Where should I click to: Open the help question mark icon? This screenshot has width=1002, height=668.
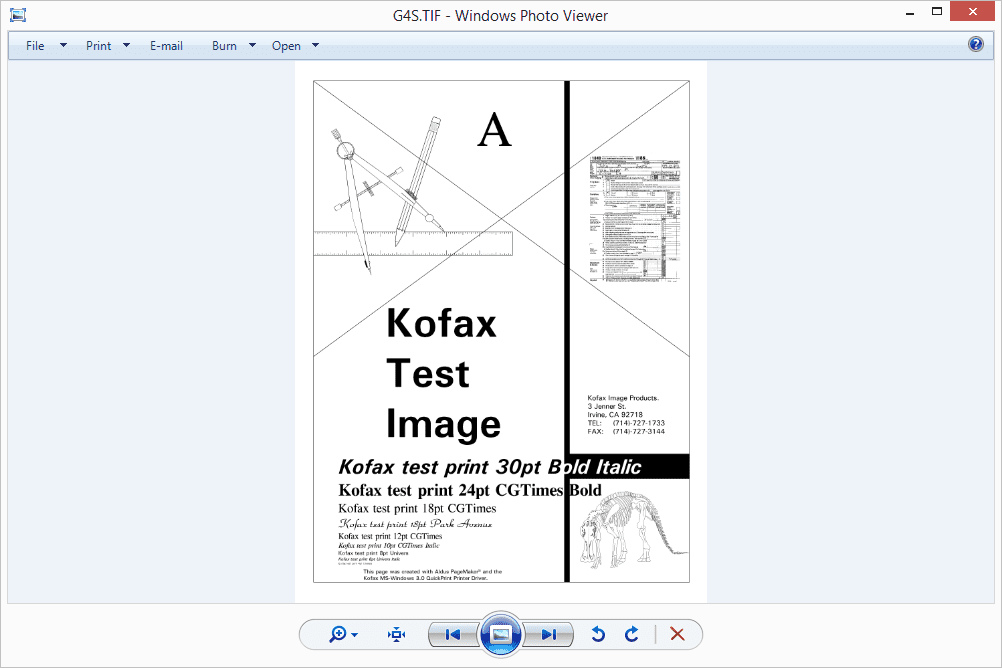pyautogui.click(x=976, y=44)
